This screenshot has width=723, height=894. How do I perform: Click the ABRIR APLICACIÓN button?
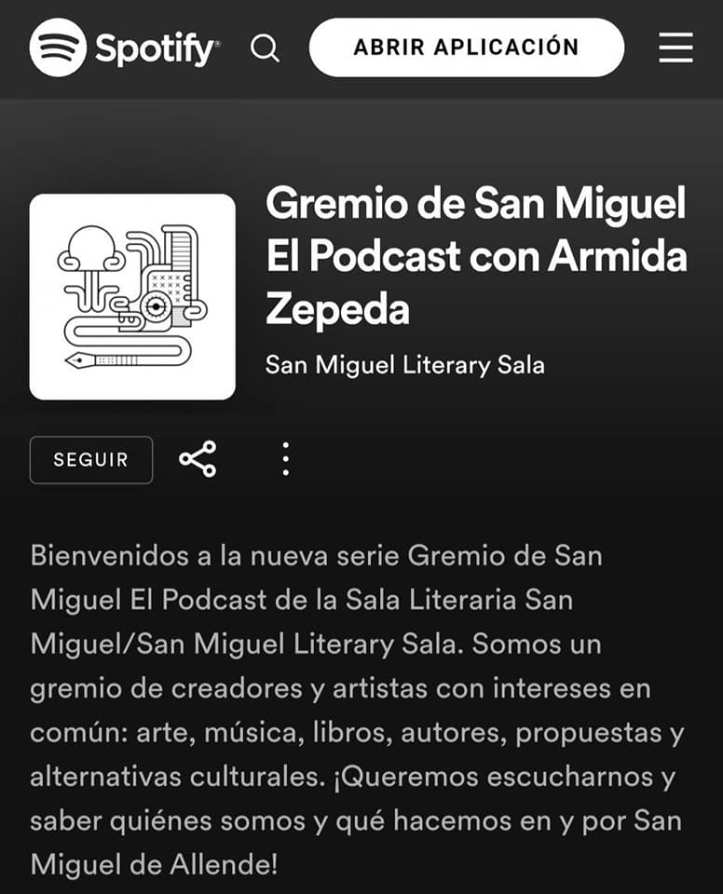coord(466,47)
